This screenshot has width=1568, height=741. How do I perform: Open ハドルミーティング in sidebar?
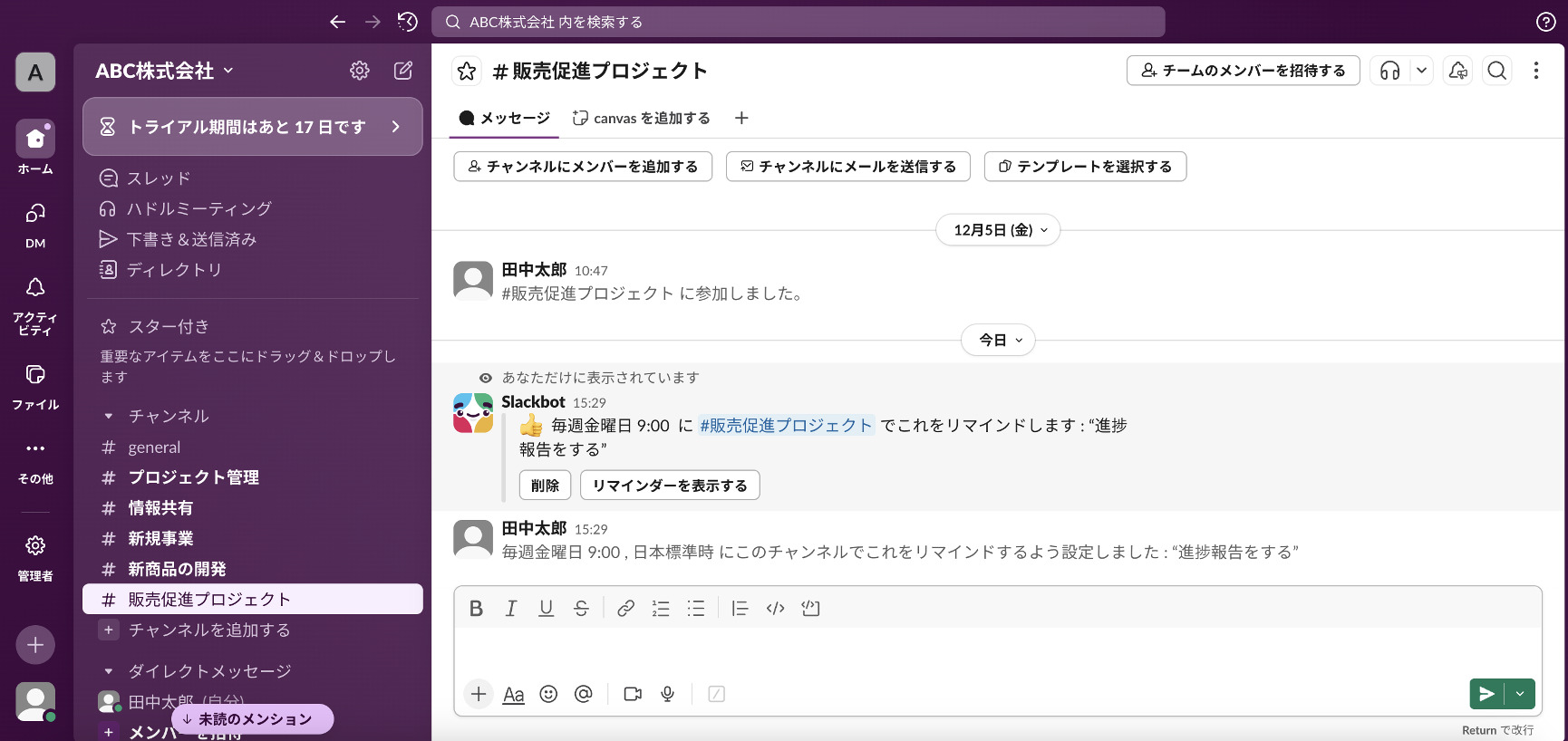[x=253, y=208]
